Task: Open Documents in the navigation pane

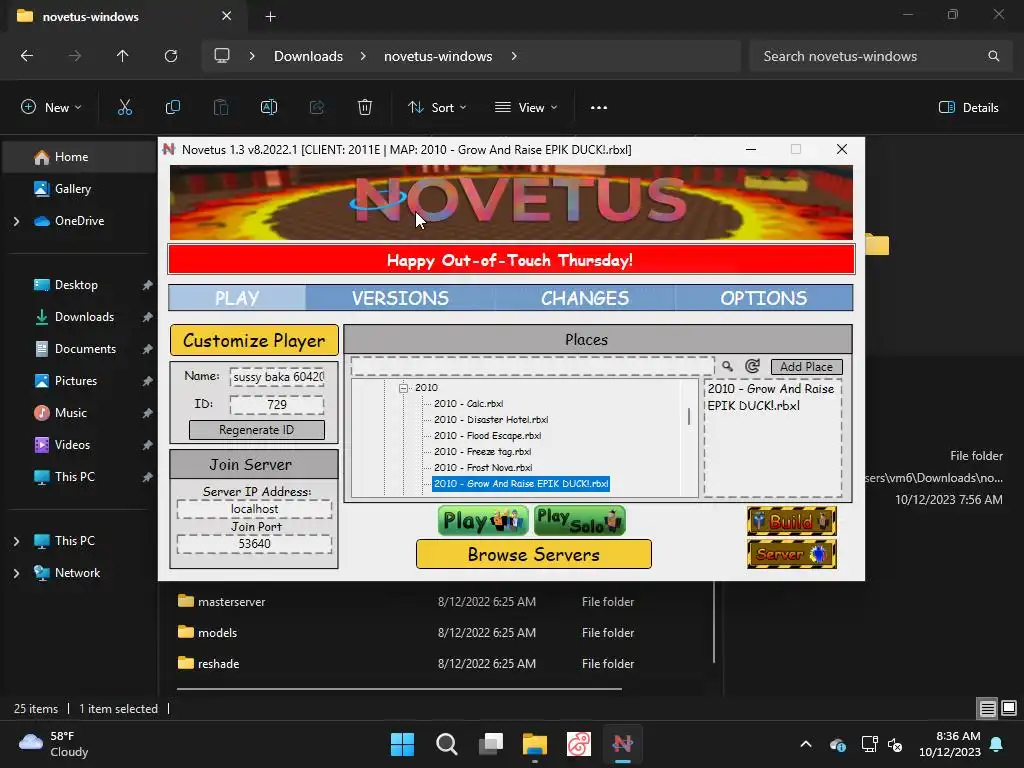Action: coord(85,349)
